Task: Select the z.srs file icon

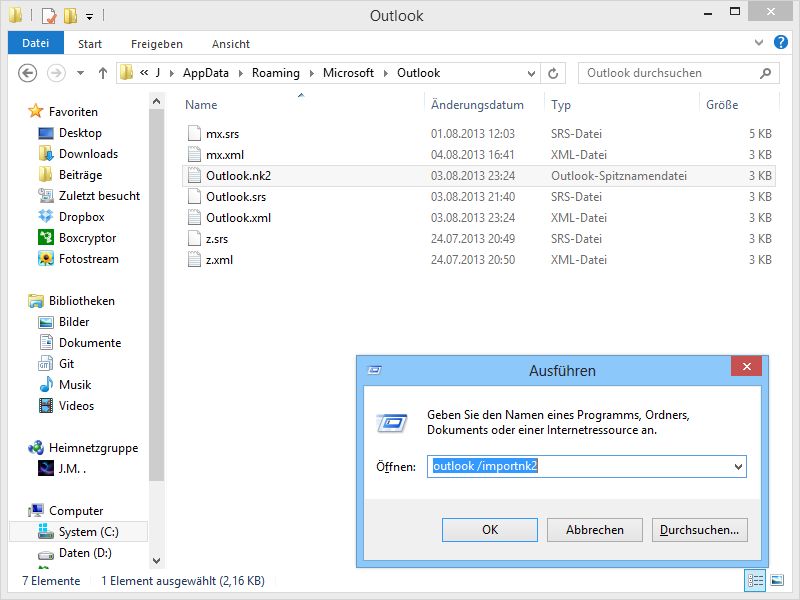Action: coord(194,238)
